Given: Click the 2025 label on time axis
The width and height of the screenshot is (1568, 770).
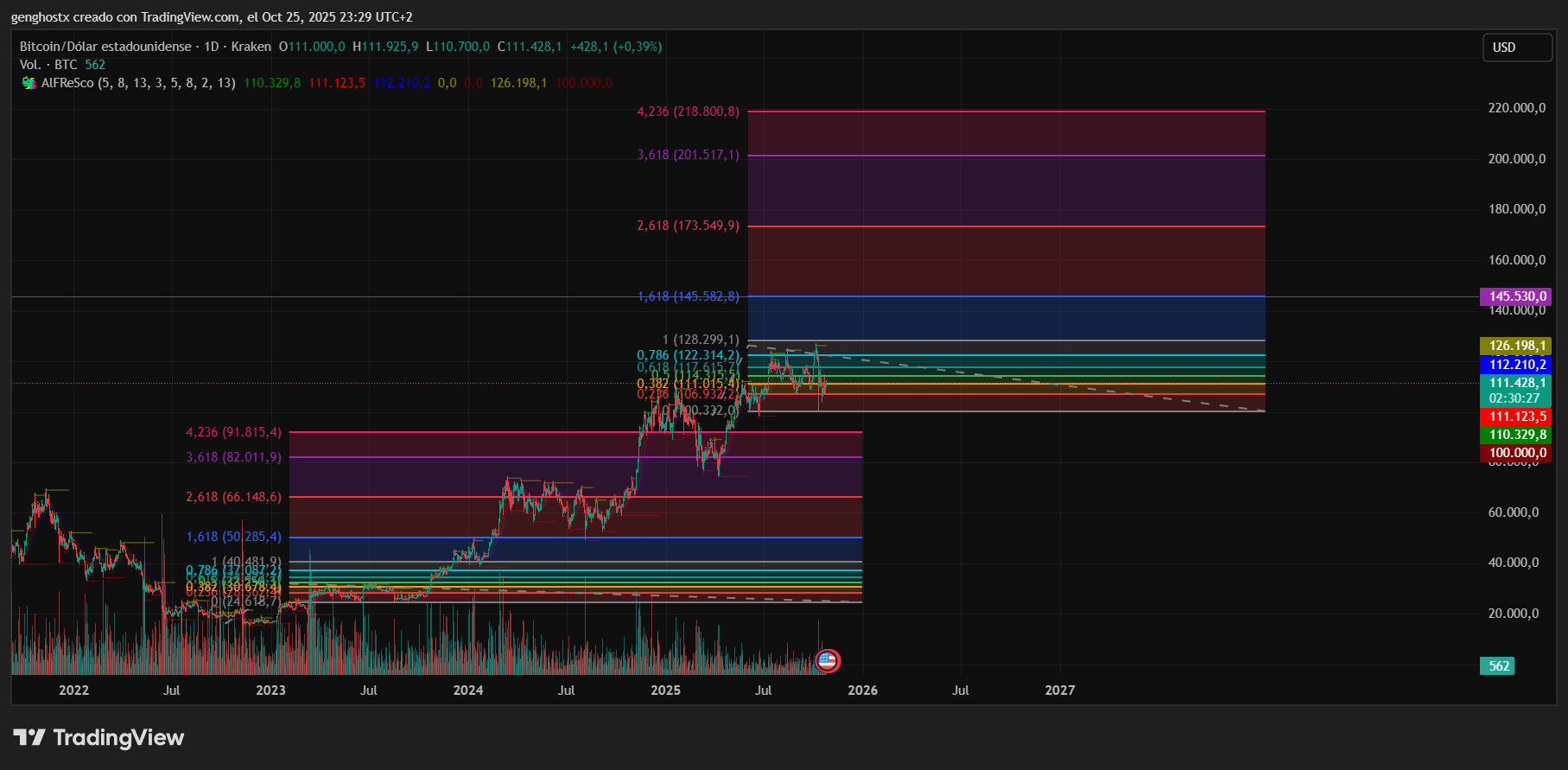Looking at the screenshot, I should click(x=665, y=690).
